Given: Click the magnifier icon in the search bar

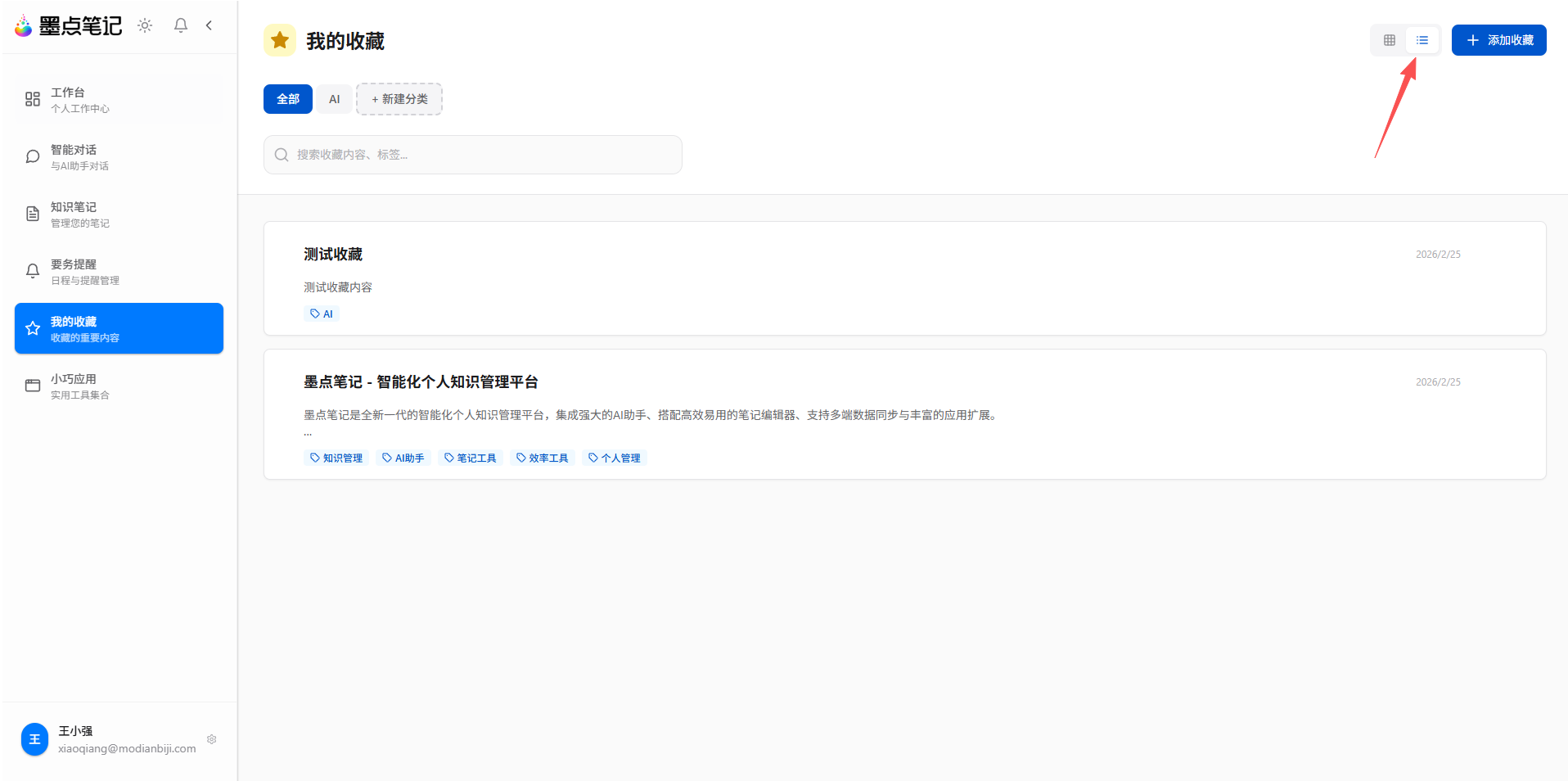Looking at the screenshot, I should click(281, 155).
